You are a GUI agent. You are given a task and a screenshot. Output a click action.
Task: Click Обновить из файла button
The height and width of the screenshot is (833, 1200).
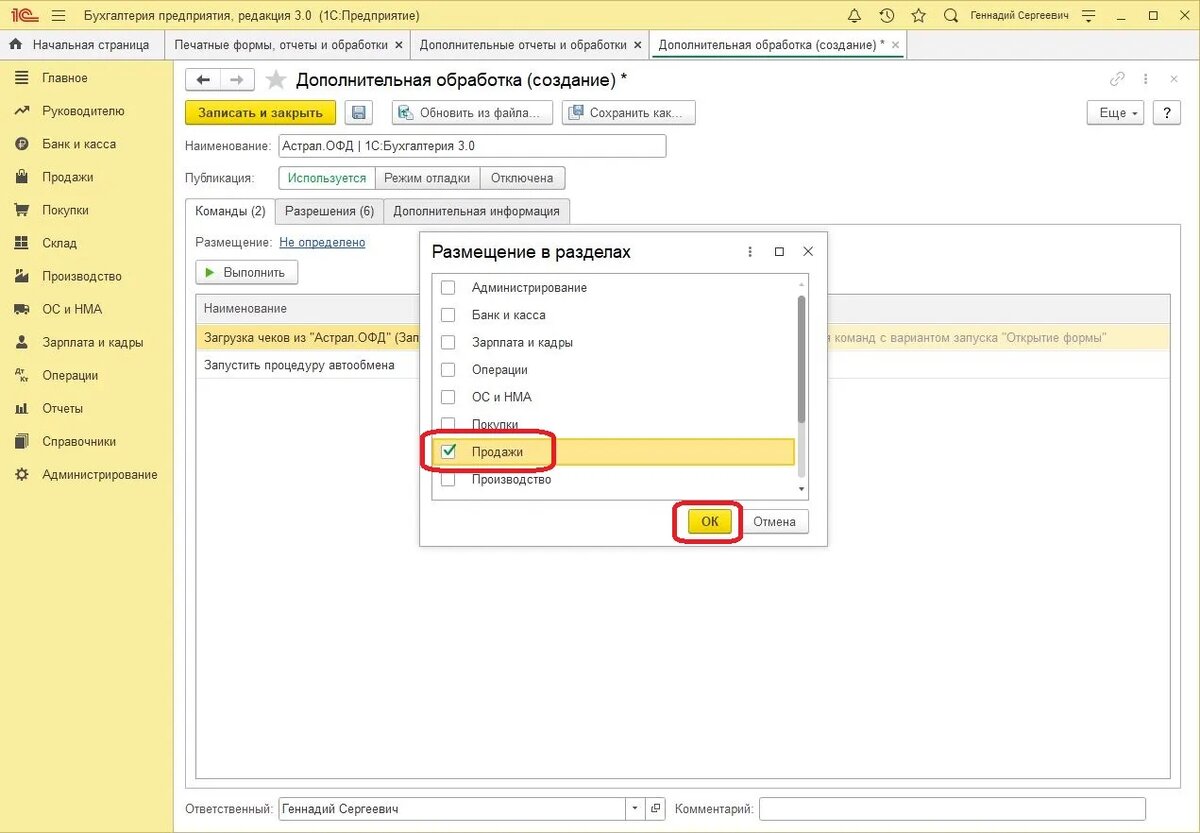coord(472,113)
